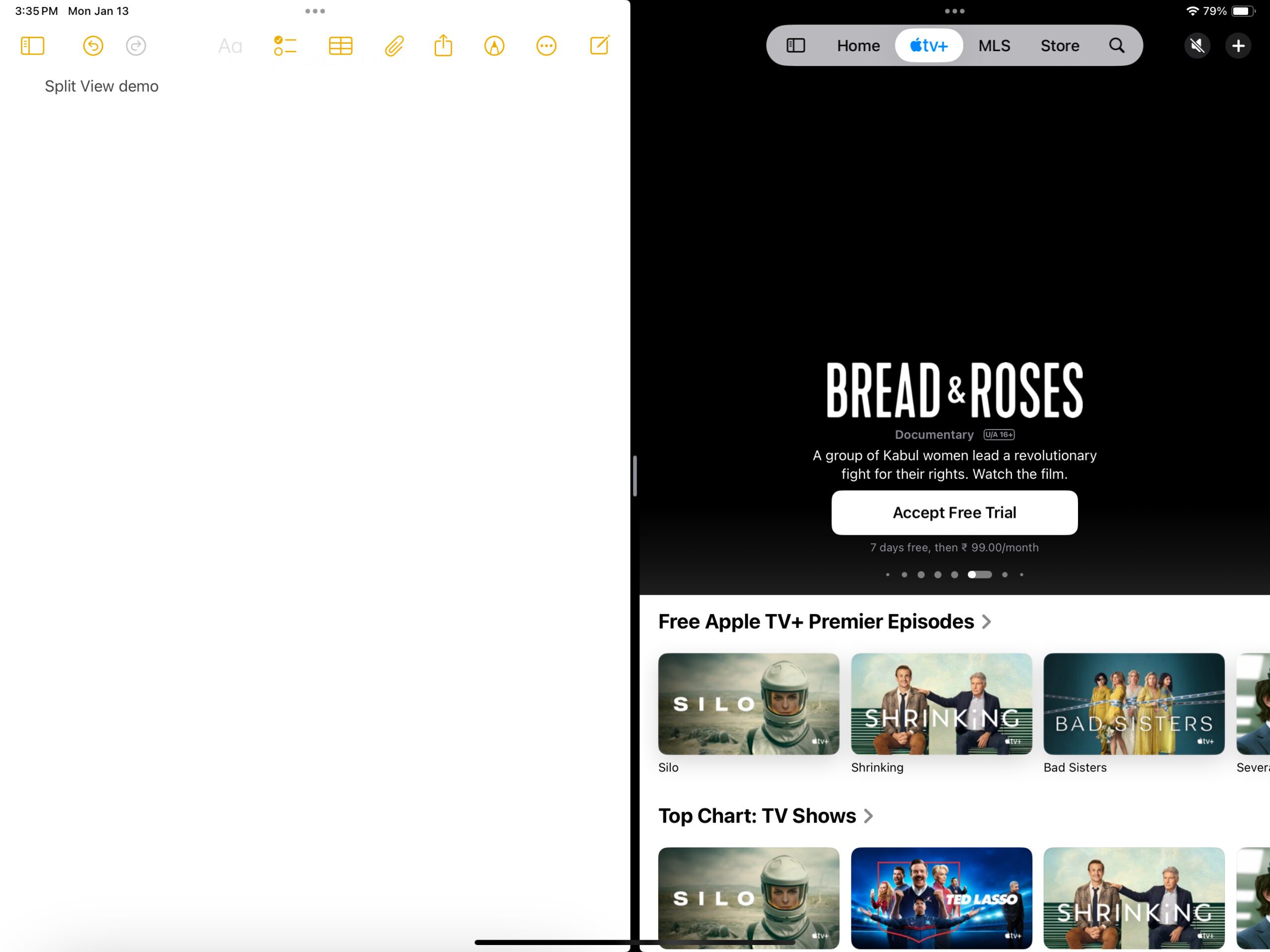The image size is (1270, 952).
Task: Insert a checklist in the note
Action: pyautogui.click(x=284, y=46)
